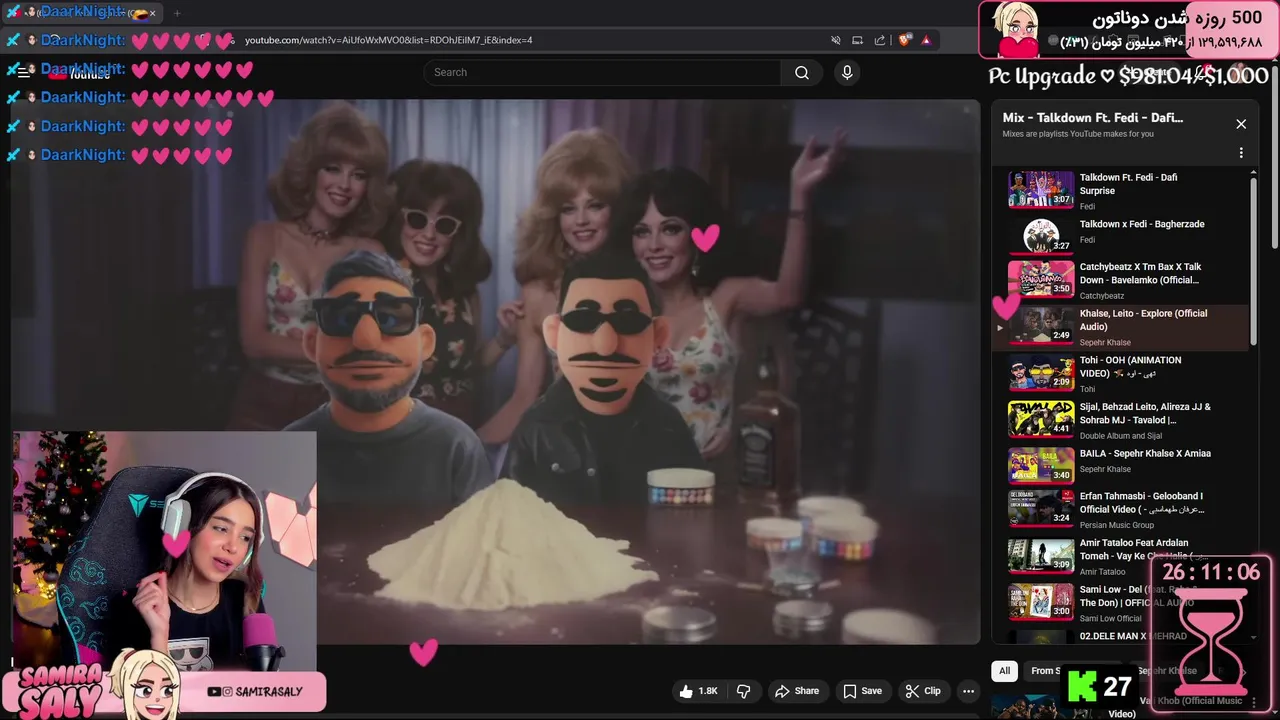This screenshot has width=1280, height=720.
Task: Click the now-playing arrow beside Khalse, Leito
Action: click(x=999, y=327)
